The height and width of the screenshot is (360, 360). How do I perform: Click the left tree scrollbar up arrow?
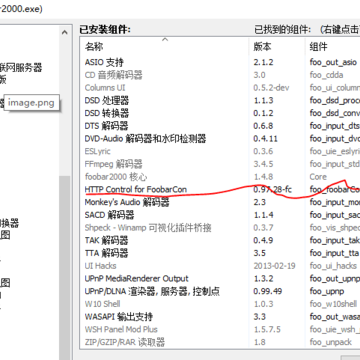click(64, 32)
